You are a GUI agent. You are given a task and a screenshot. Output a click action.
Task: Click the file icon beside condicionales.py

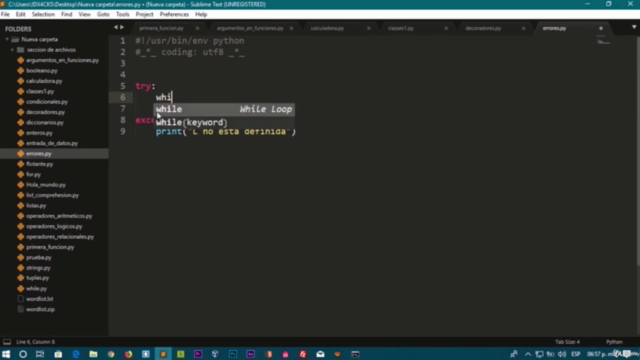point(21,102)
